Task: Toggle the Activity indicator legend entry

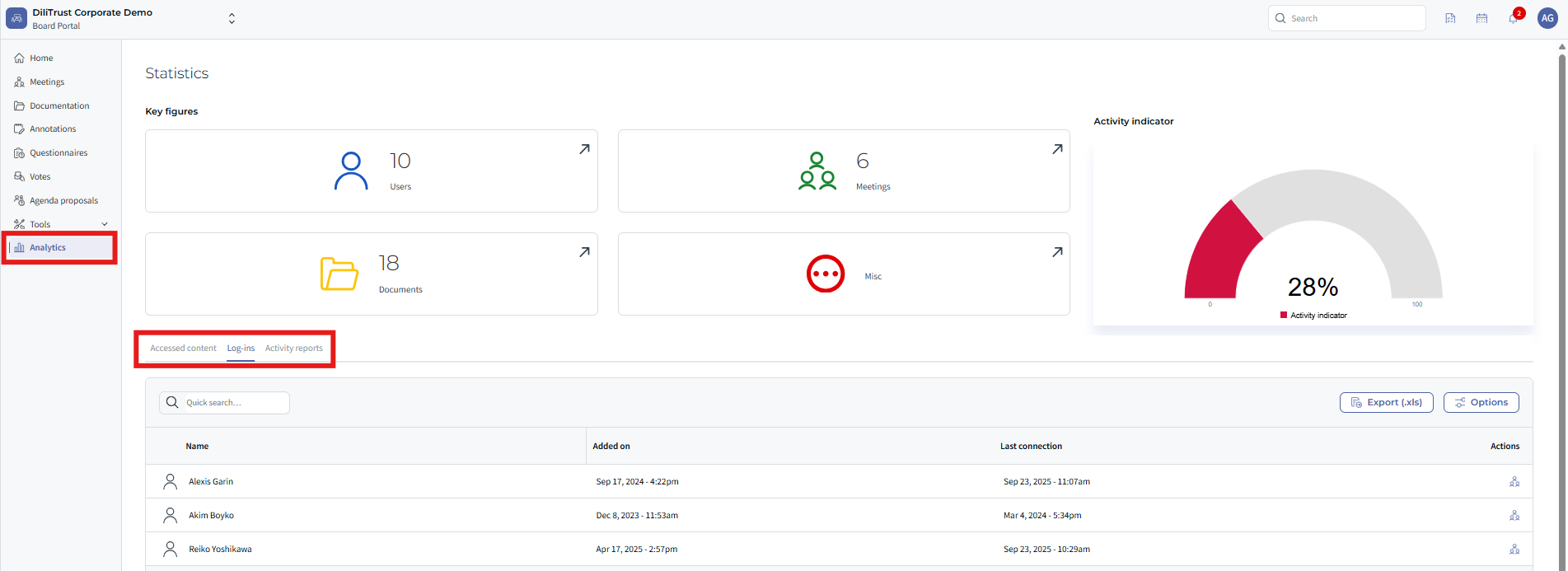Action: pyautogui.click(x=1313, y=316)
